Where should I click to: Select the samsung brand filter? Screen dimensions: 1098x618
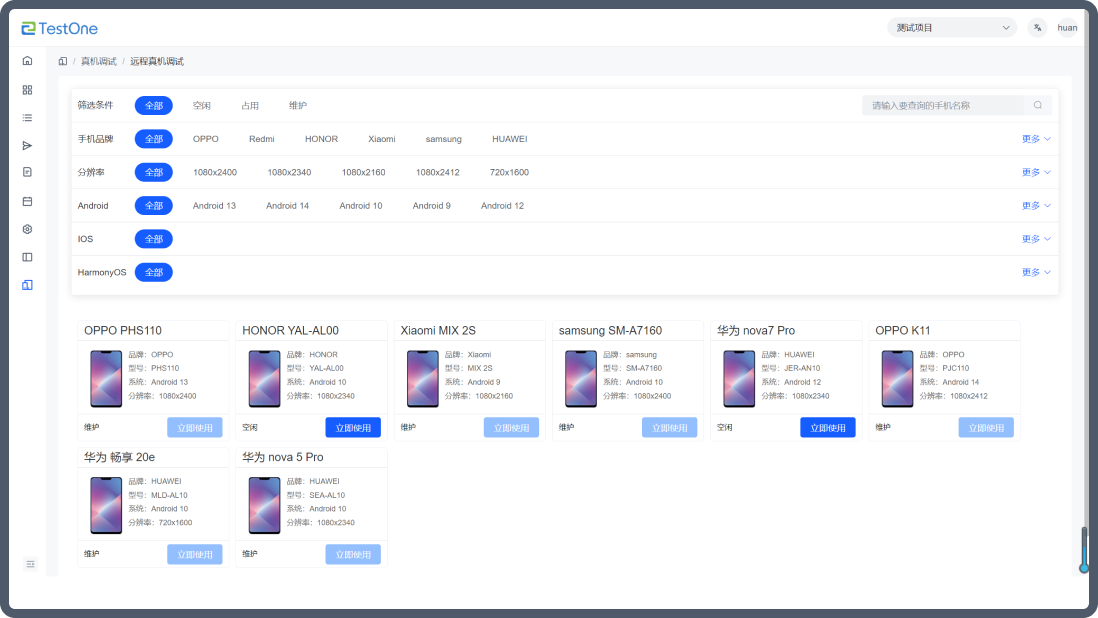tap(444, 139)
